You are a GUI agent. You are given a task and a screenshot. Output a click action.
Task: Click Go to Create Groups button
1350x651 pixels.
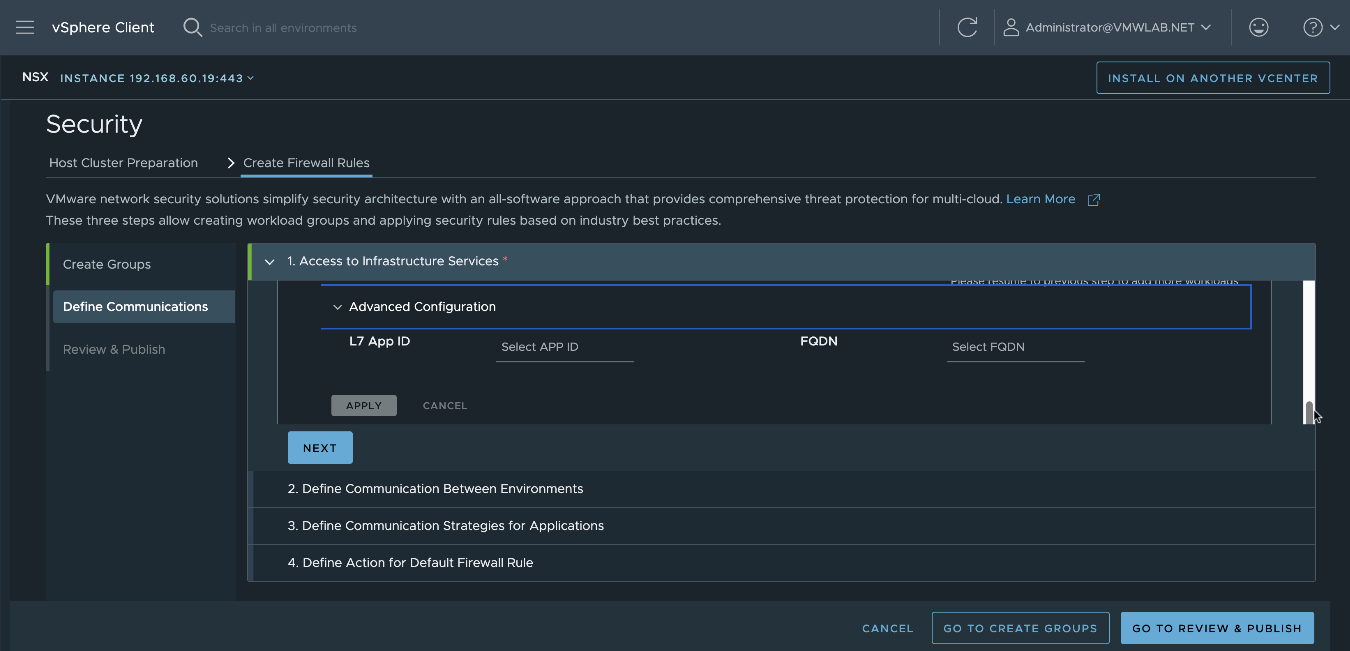point(1020,628)
